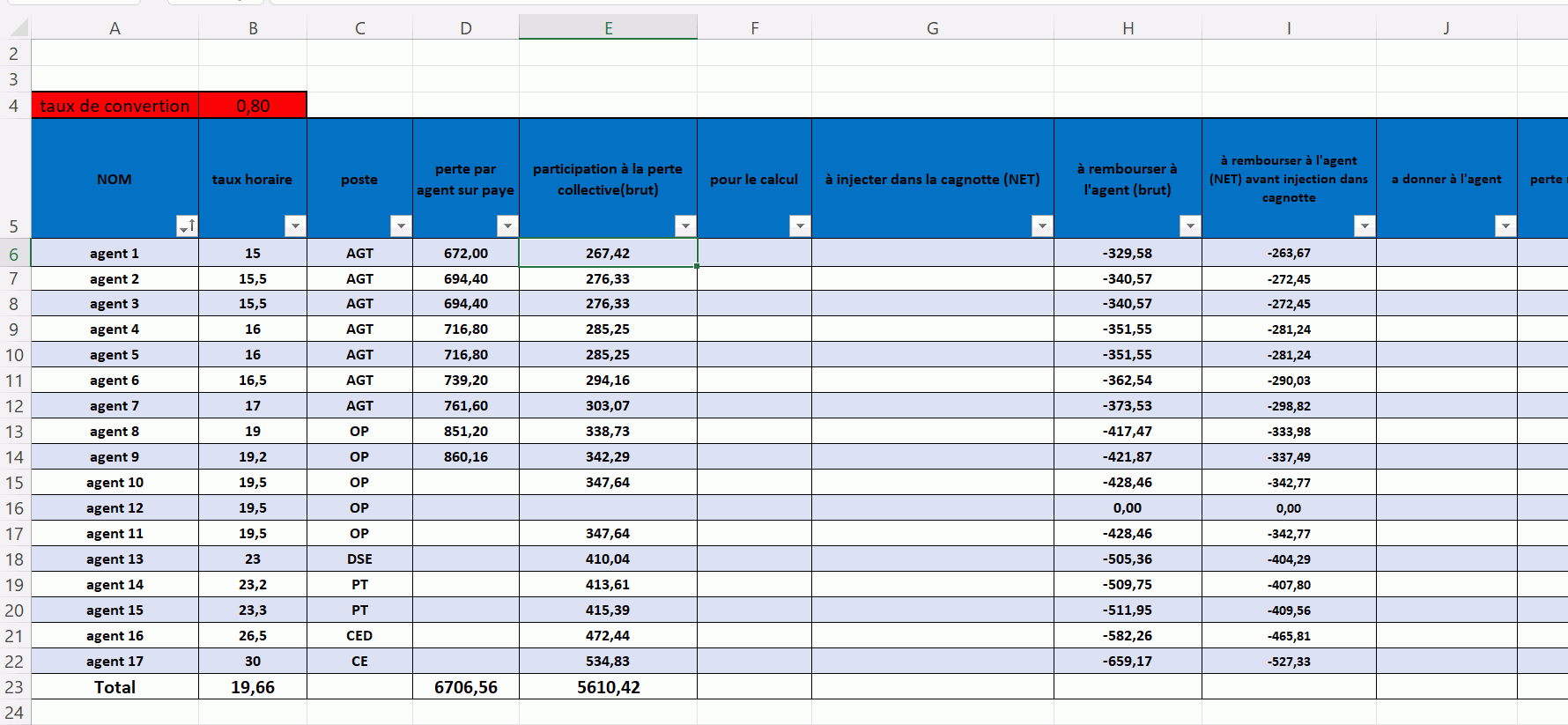Click the Total label cell in row 23
This screenshot has height=725, width=1568.
click(115, 687)
